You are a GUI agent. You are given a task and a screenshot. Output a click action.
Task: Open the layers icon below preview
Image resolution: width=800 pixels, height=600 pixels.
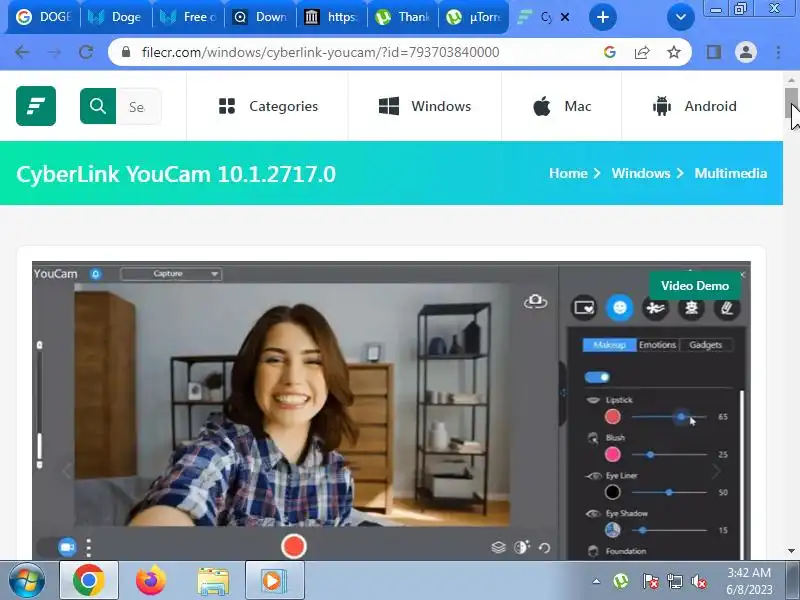(498, 547)
